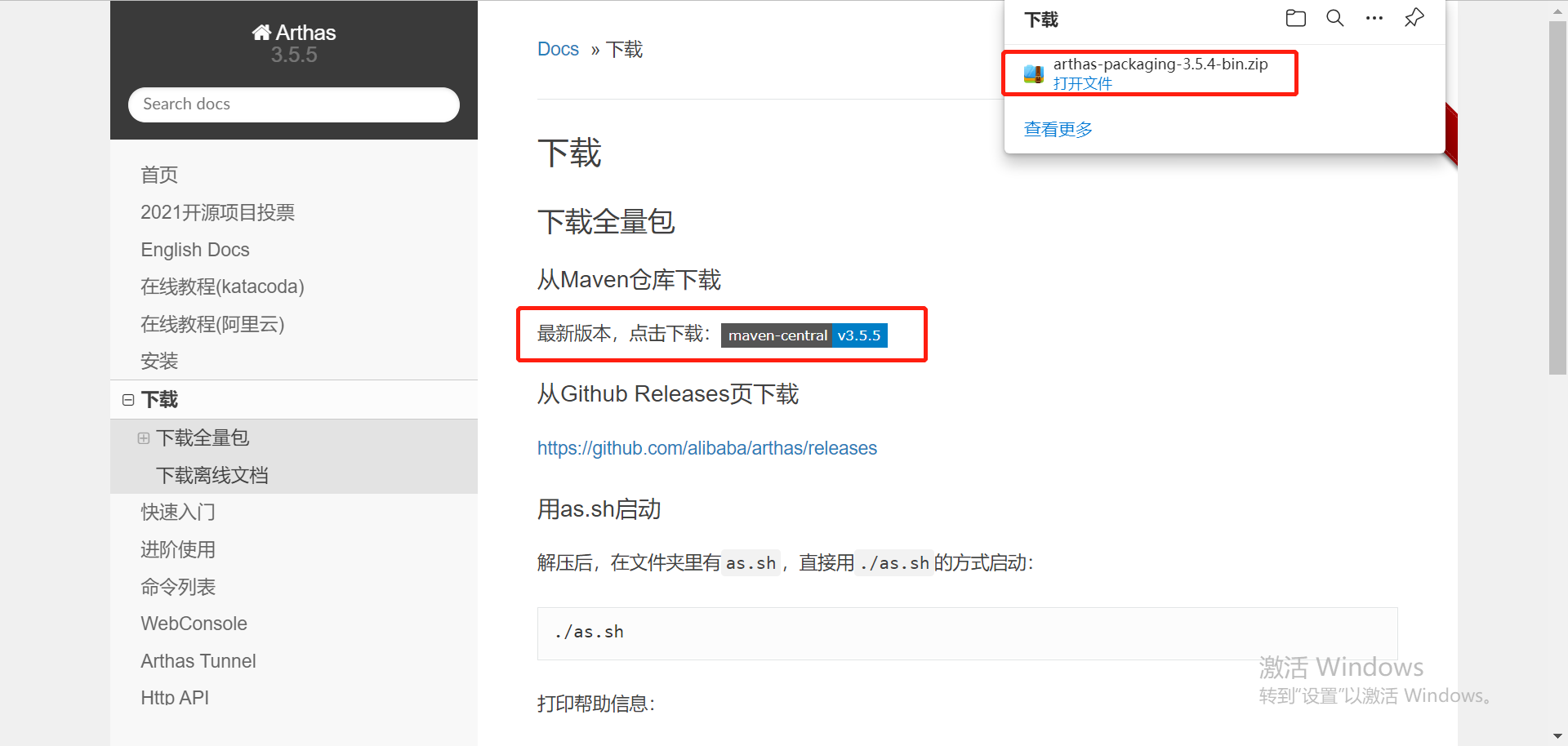Pin the downloads popup open
This screenshot has height=746, width=1568.
tap(1414, 18)
